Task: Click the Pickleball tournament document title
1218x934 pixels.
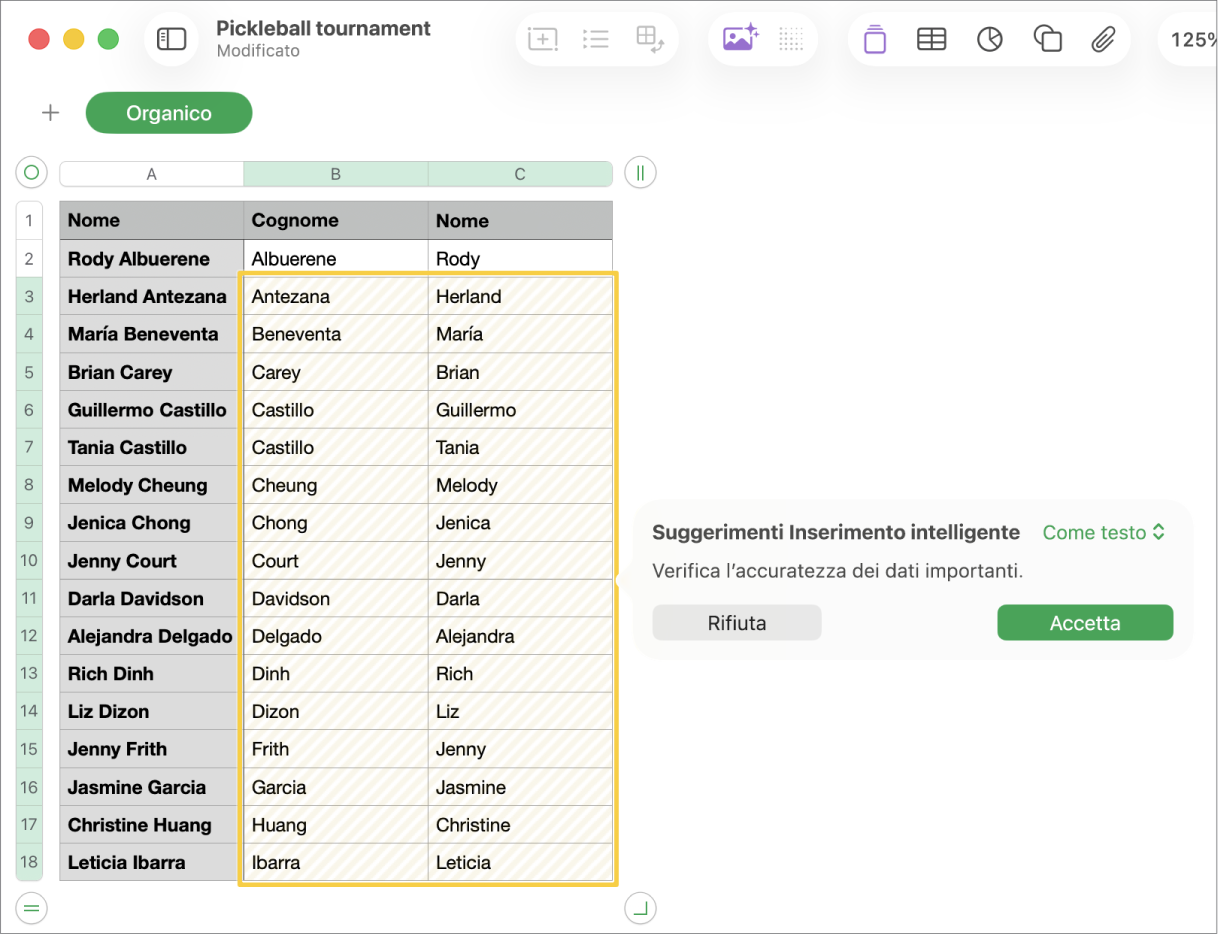Action: coord(323,28)
